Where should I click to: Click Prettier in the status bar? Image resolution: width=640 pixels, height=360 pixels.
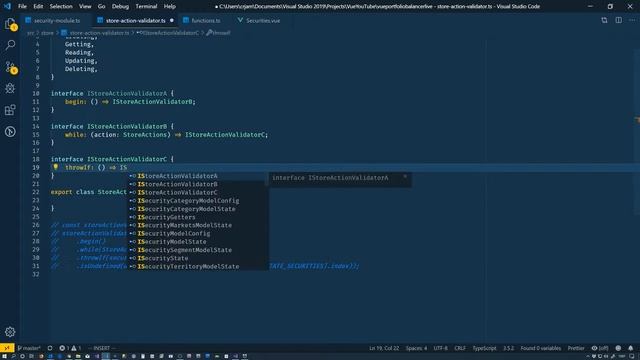click(576, 348)
